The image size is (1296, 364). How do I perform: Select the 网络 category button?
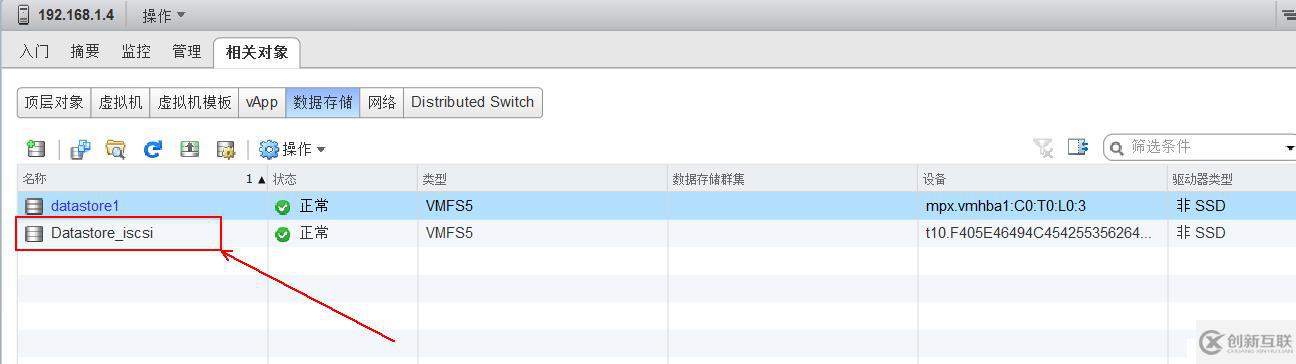[382, 102]
